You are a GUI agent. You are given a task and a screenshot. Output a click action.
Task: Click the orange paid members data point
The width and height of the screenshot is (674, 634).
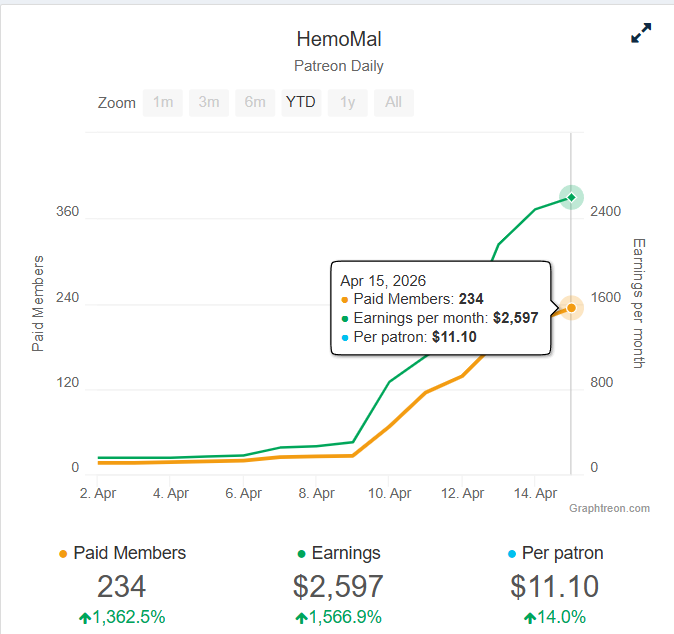[571, 308]
